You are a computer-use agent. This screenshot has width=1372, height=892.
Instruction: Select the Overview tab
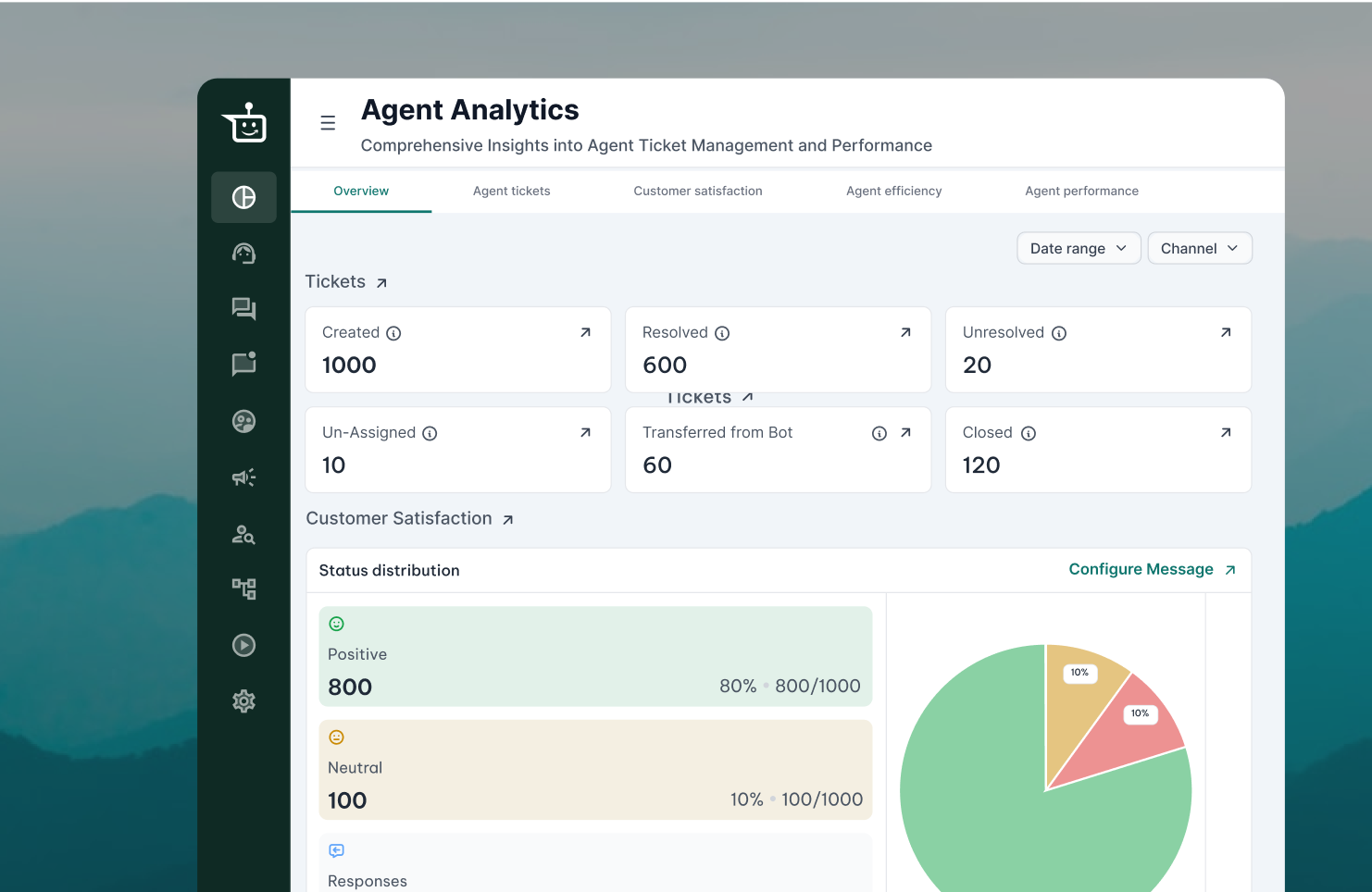[361, 191]
